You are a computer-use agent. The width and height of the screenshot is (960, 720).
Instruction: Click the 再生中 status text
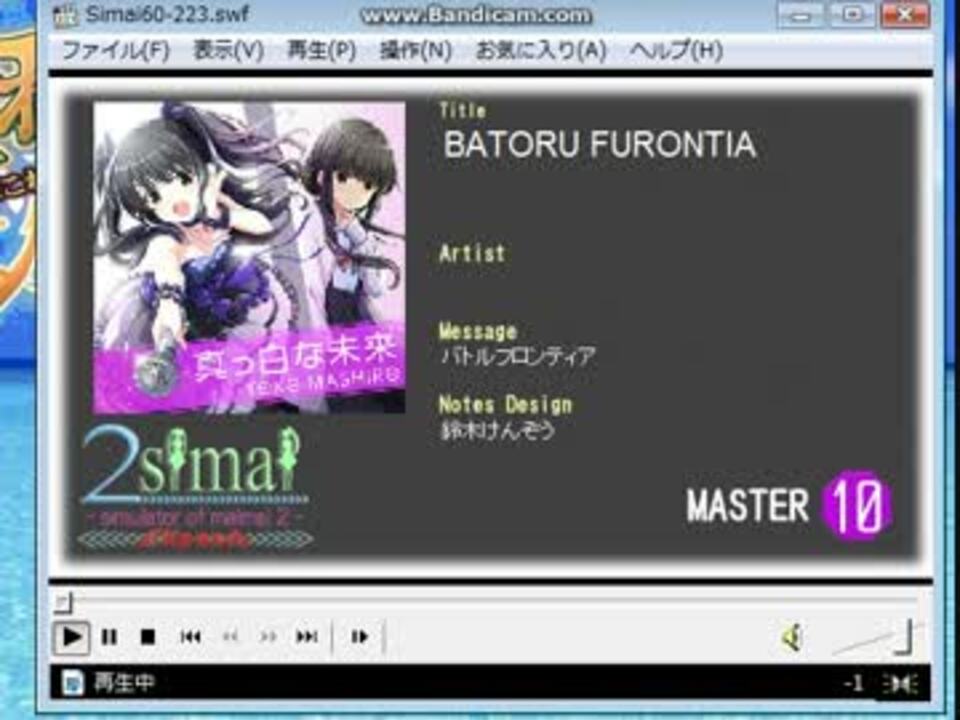124,682
